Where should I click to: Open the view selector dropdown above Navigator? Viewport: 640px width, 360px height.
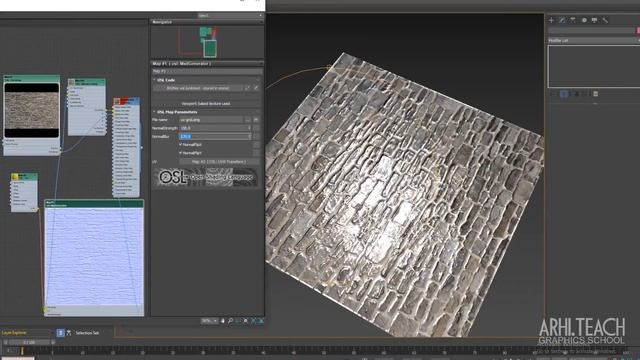pos(230,16)
